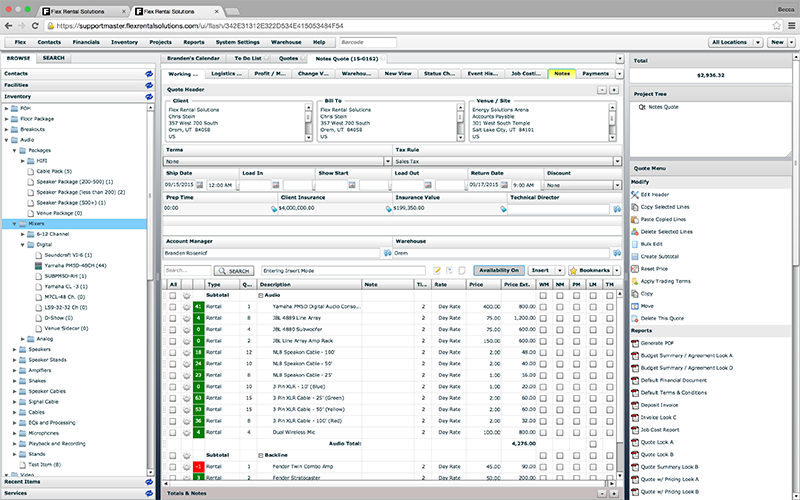Click the notes pencil icon near Availability
Image resolution: width=800 pixels, height=500 pixels.
(437, 270)
